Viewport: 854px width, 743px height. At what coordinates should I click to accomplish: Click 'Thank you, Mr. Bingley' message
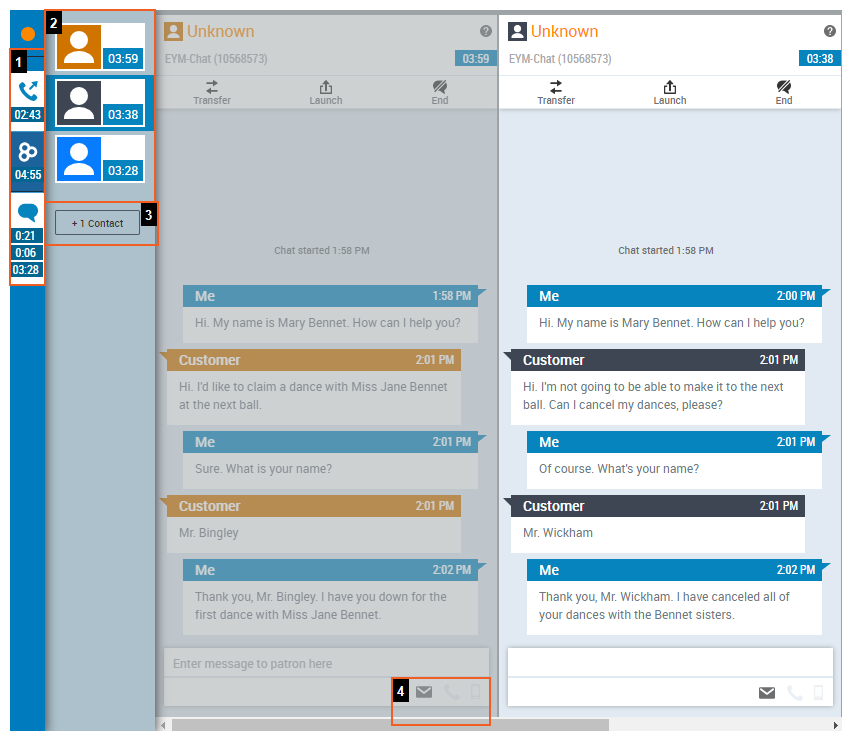coord(331,597)
